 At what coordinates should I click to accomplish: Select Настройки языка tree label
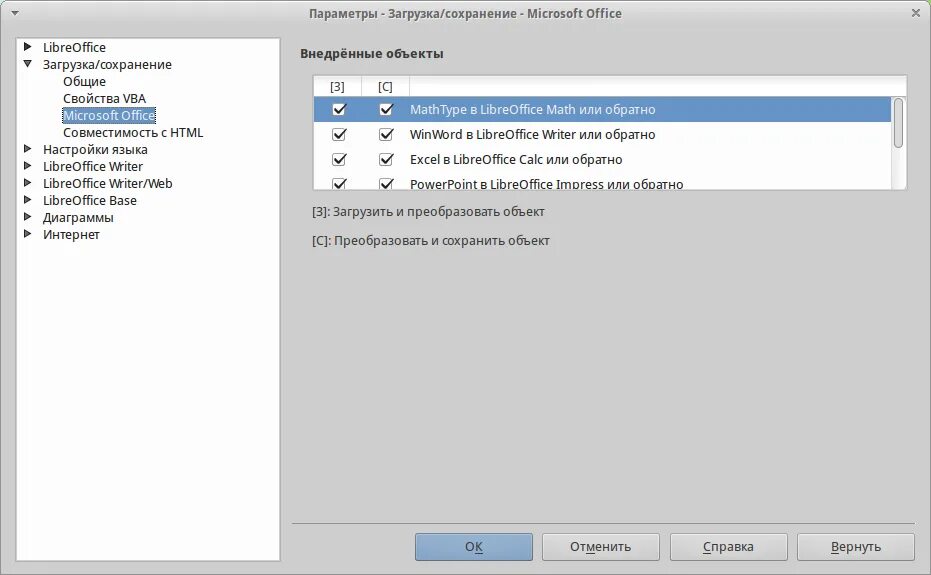click(x=95, y=150)
